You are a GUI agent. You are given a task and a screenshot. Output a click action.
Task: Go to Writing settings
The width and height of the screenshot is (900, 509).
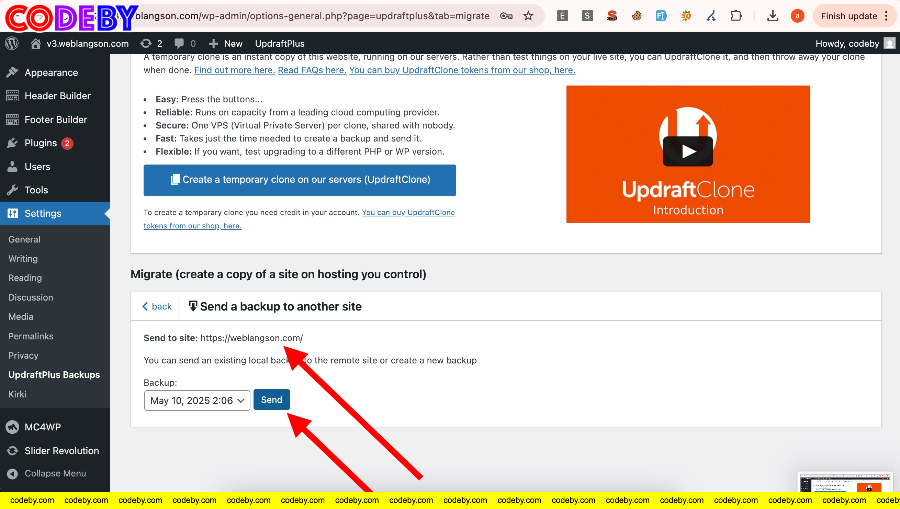(x=23, y=259)
